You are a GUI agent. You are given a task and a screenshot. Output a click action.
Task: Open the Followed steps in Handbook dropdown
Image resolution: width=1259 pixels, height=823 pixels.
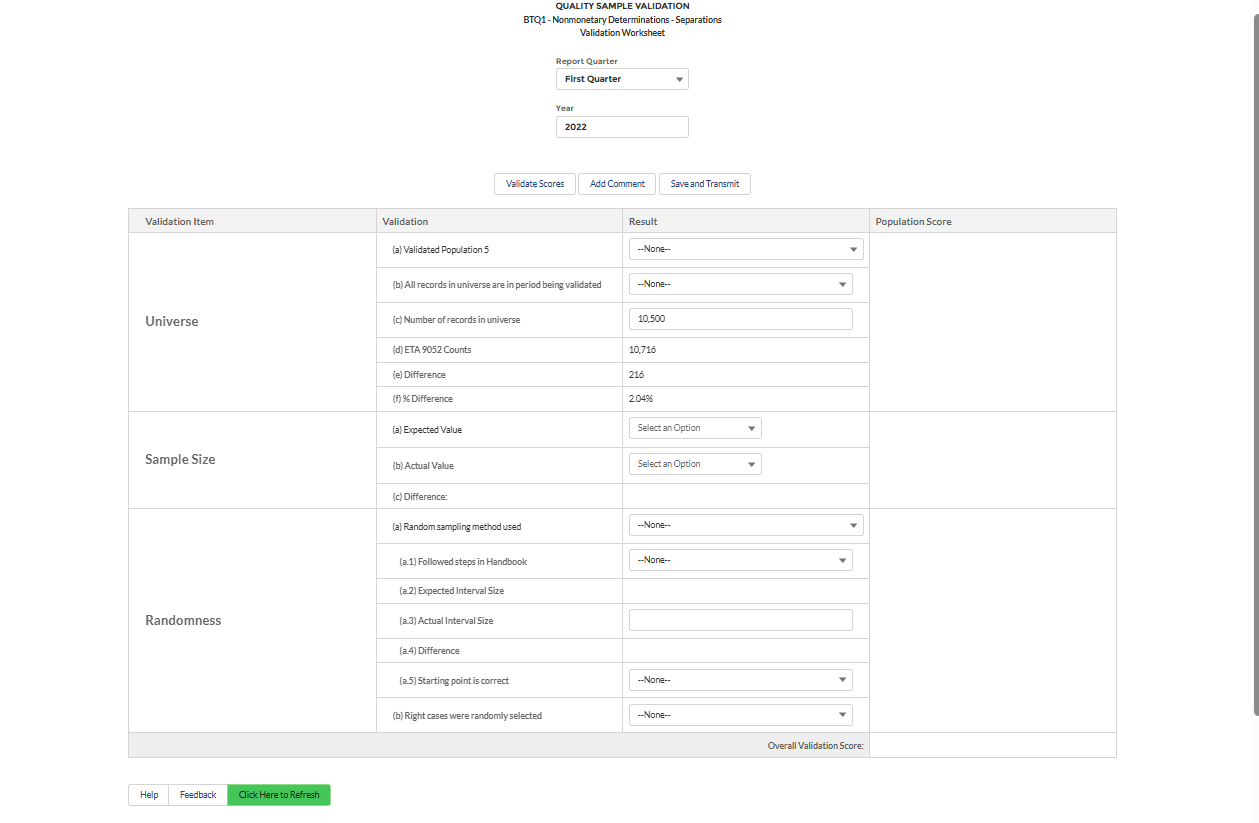click(x=740, y=560)
